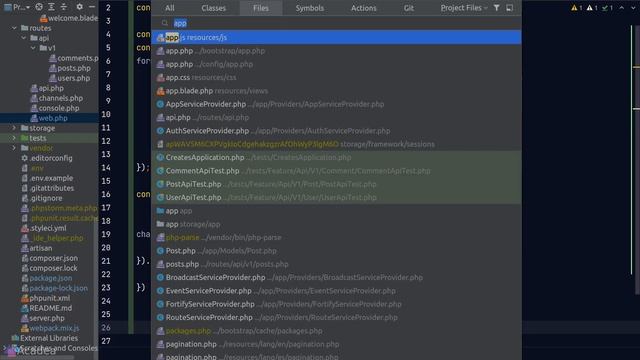640x360 pixels.
Task: Open results in Find tool window icon
Action: [x=510, y=8]
